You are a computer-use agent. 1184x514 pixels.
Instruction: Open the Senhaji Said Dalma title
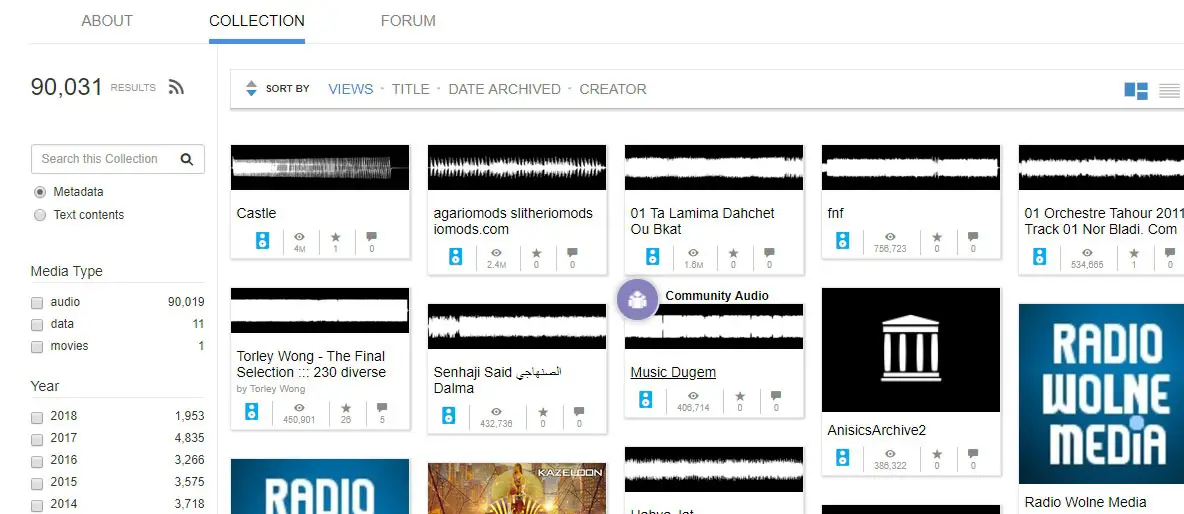point(498,380)
